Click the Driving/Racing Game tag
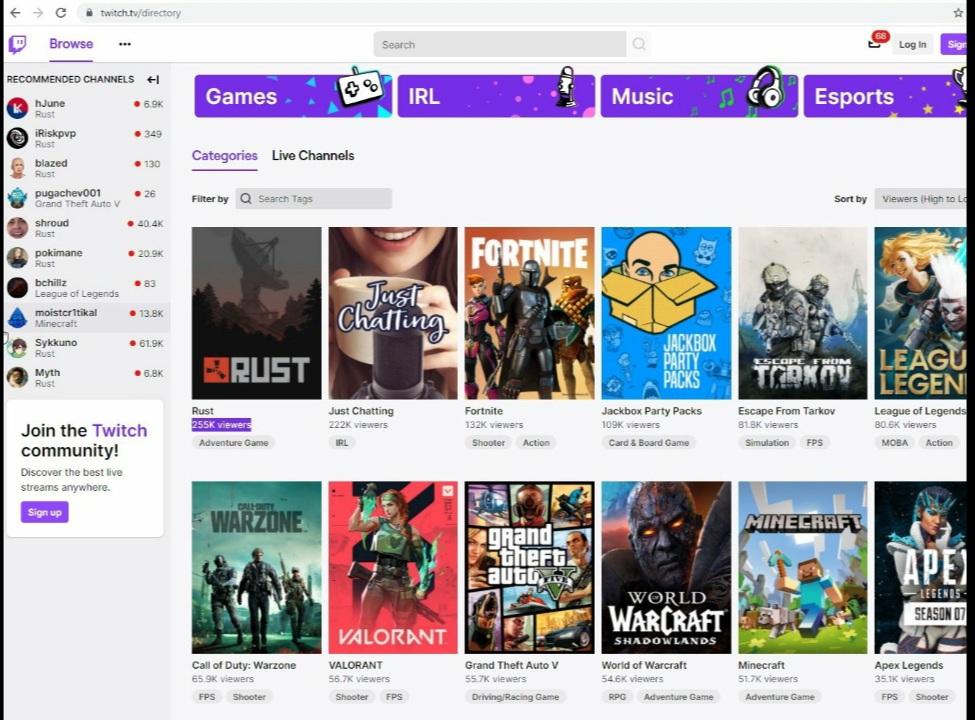 pos(515,697)
